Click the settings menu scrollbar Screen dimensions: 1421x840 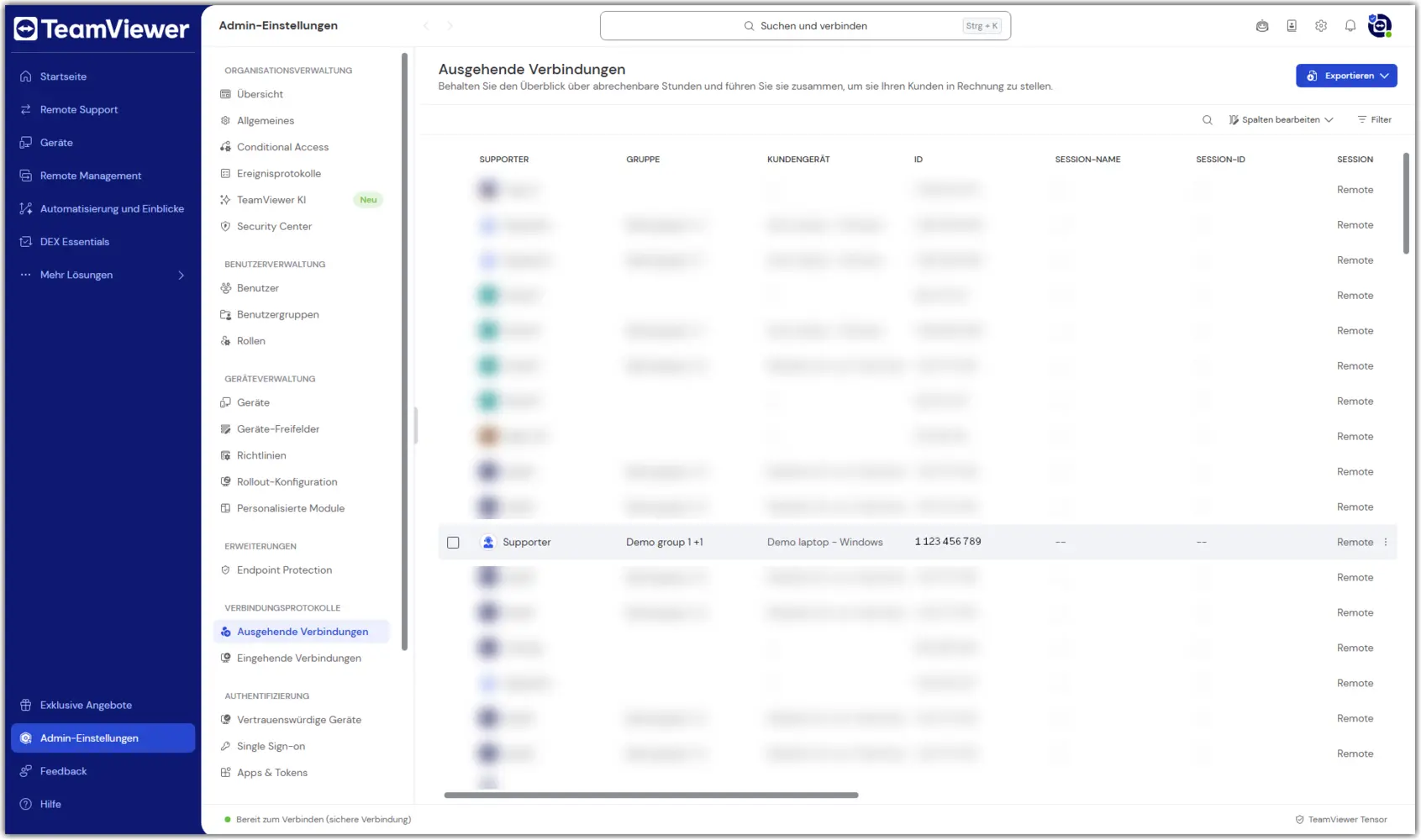click(x=405, y=351)
